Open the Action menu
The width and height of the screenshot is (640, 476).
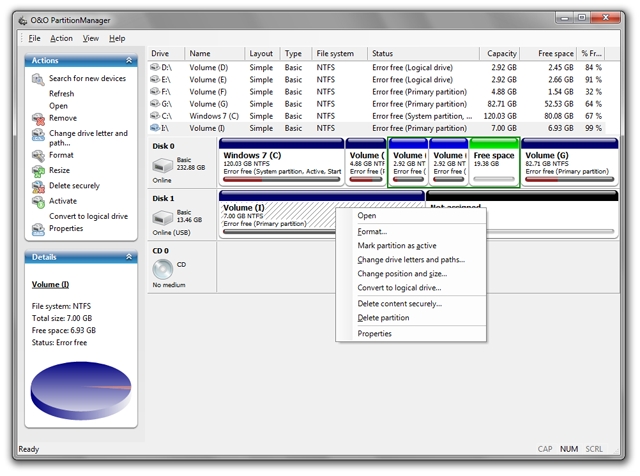(61, 38)
